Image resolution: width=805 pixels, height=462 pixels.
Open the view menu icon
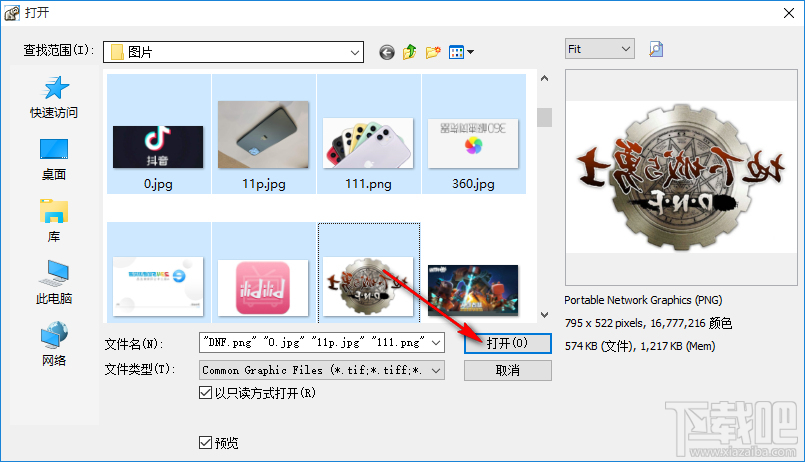[x=461, y=52]
